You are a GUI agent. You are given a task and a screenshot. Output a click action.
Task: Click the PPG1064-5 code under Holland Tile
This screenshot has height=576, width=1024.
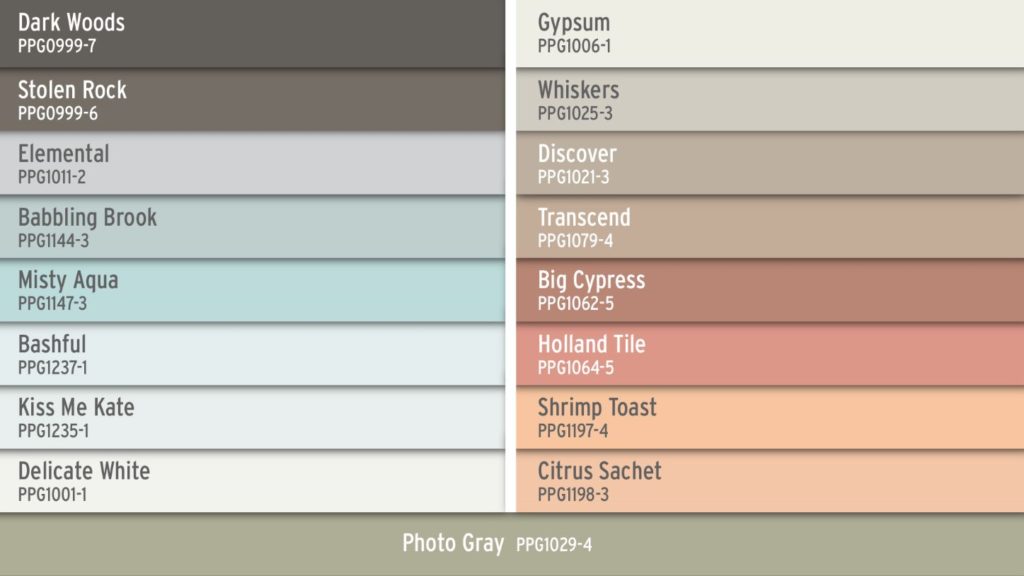(x=575, y=368)
